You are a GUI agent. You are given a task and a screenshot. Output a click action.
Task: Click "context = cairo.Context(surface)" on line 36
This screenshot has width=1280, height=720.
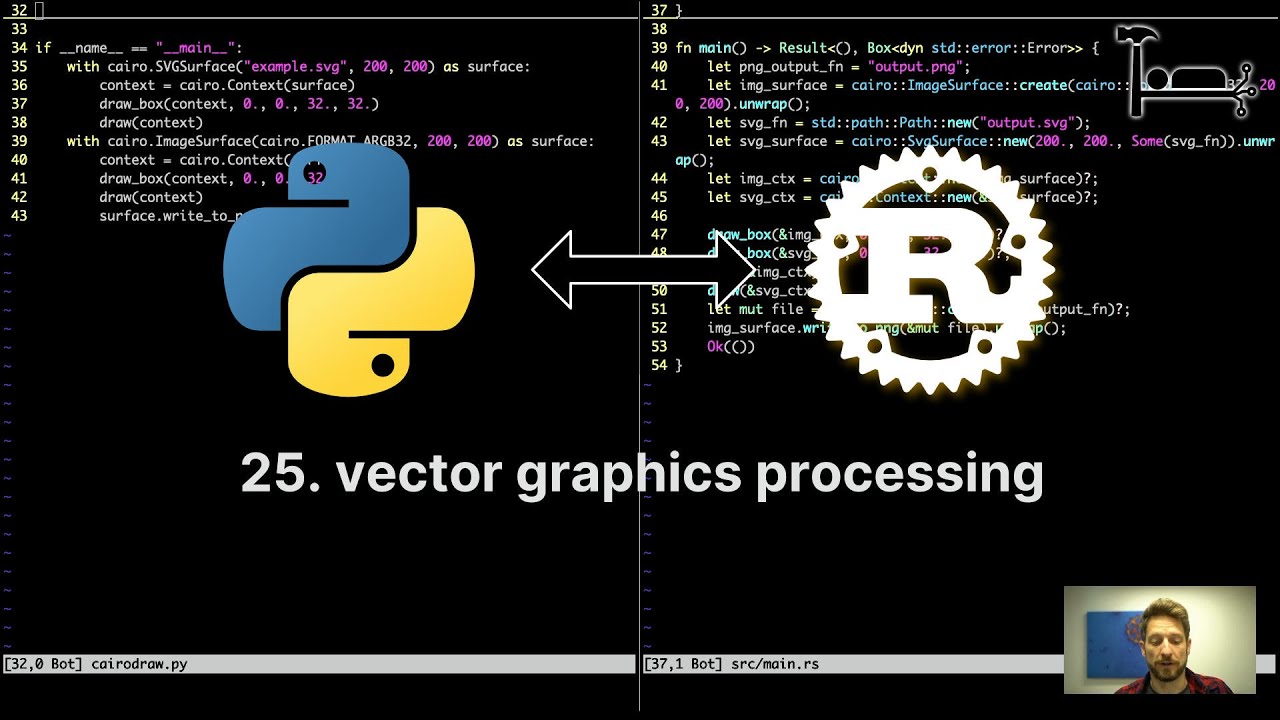[x=227, y=85]
